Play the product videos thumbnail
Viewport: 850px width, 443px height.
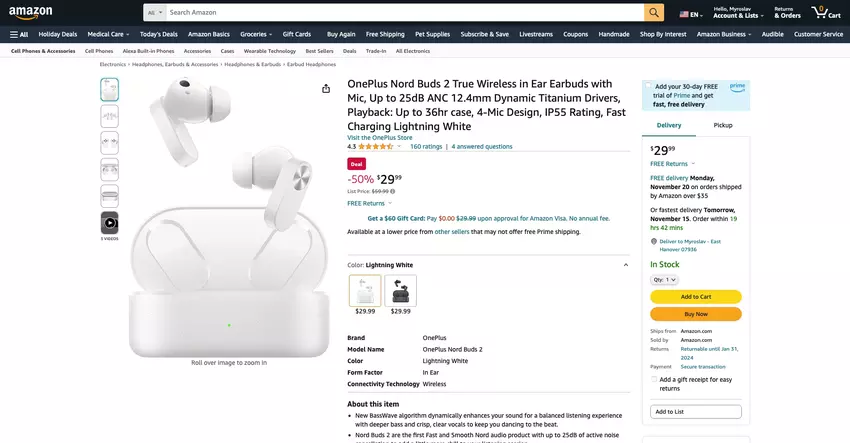[x=110, y=223]
